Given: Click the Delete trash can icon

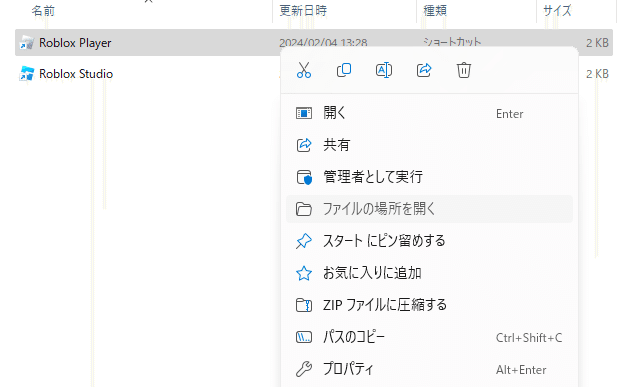Looking at the screenshot, I should pos(464,70).
